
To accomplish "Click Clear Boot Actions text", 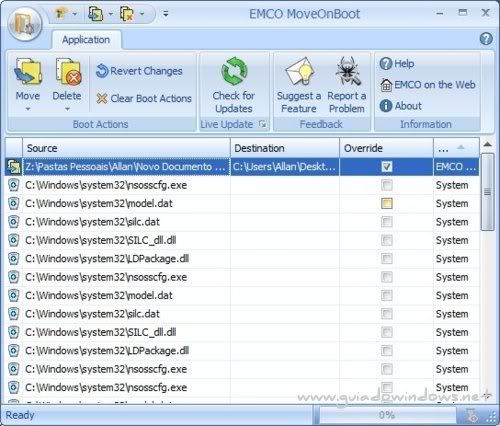I will tap(151, 99).
